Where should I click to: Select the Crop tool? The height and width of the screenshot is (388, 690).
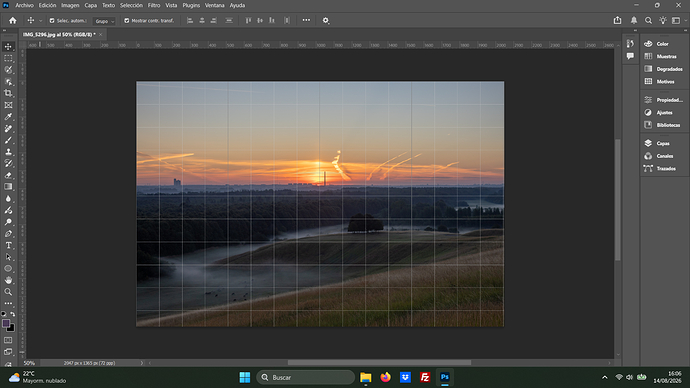click(x=8, y=93)
